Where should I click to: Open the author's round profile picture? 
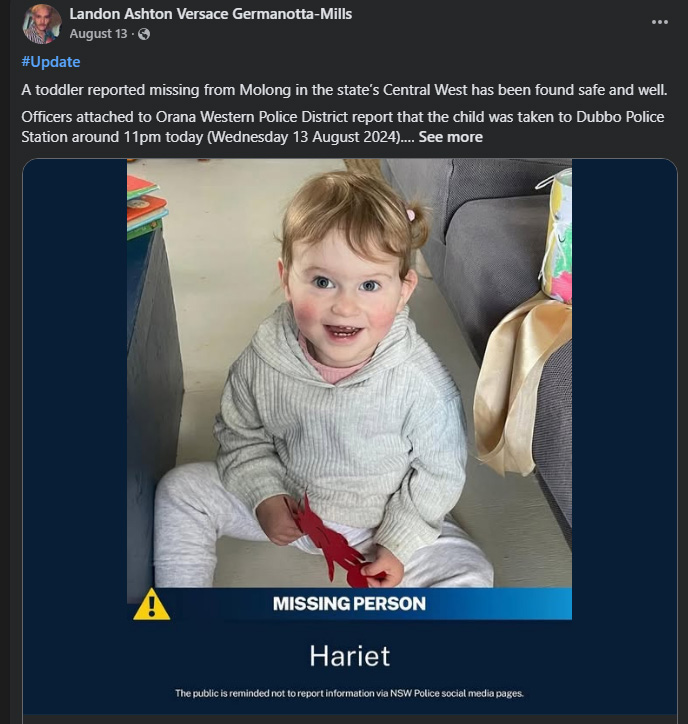[42, 24]
